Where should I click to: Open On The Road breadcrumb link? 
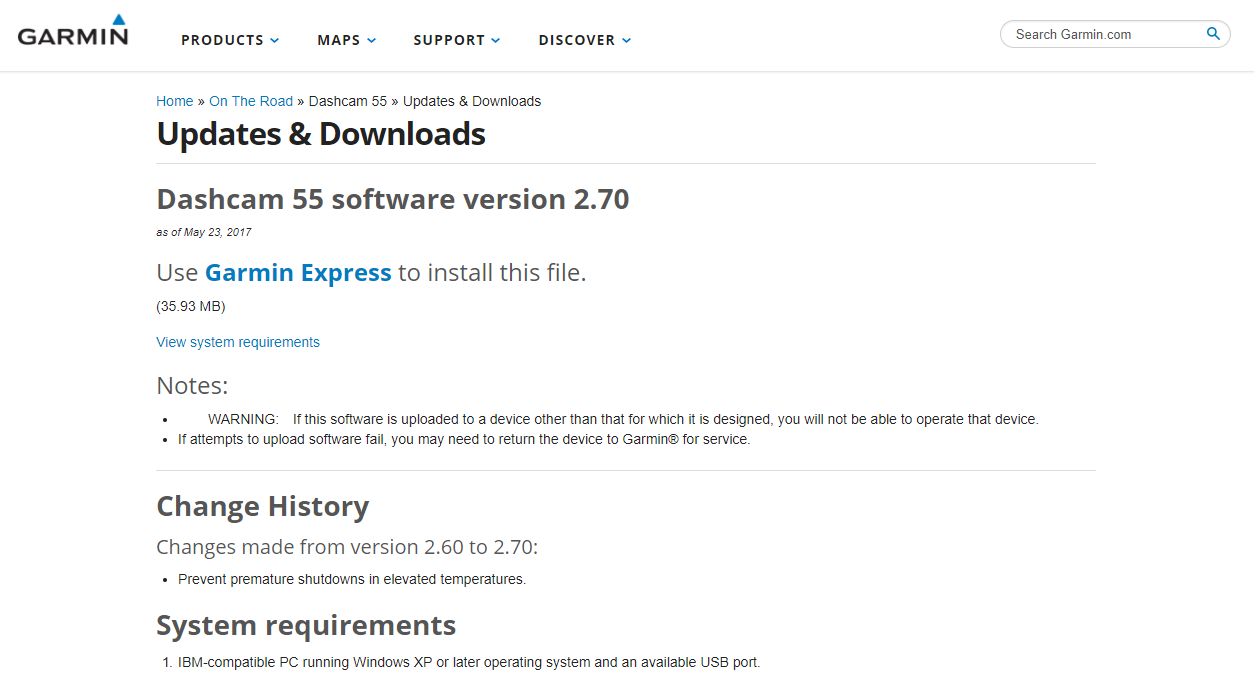click(251, 101)
